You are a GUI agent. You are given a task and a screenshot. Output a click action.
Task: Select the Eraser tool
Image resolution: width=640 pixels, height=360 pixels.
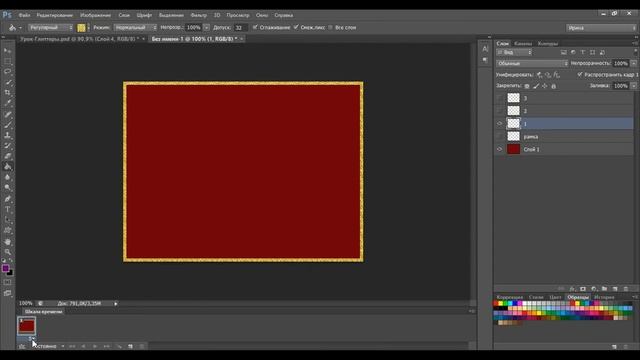(x=7, y=156)
